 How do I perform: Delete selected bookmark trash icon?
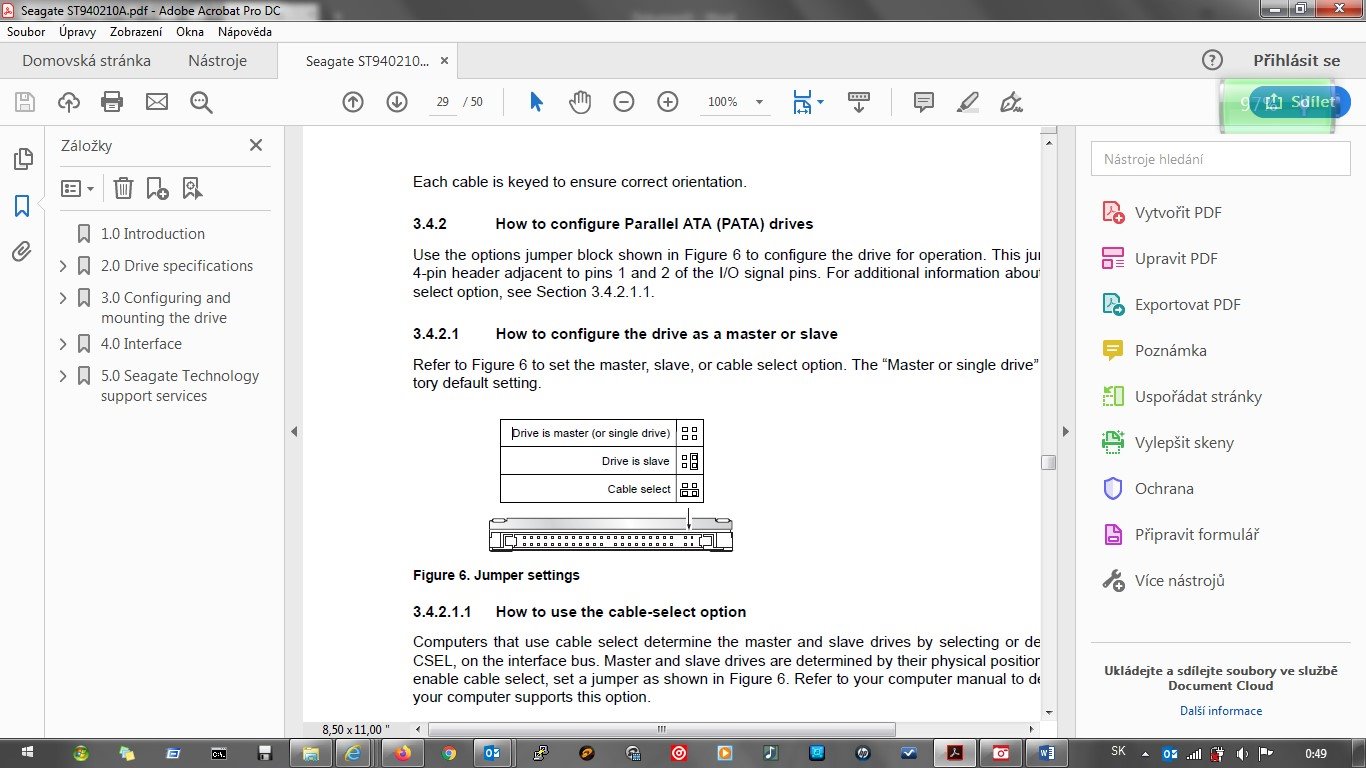click(x=123, y=188)
